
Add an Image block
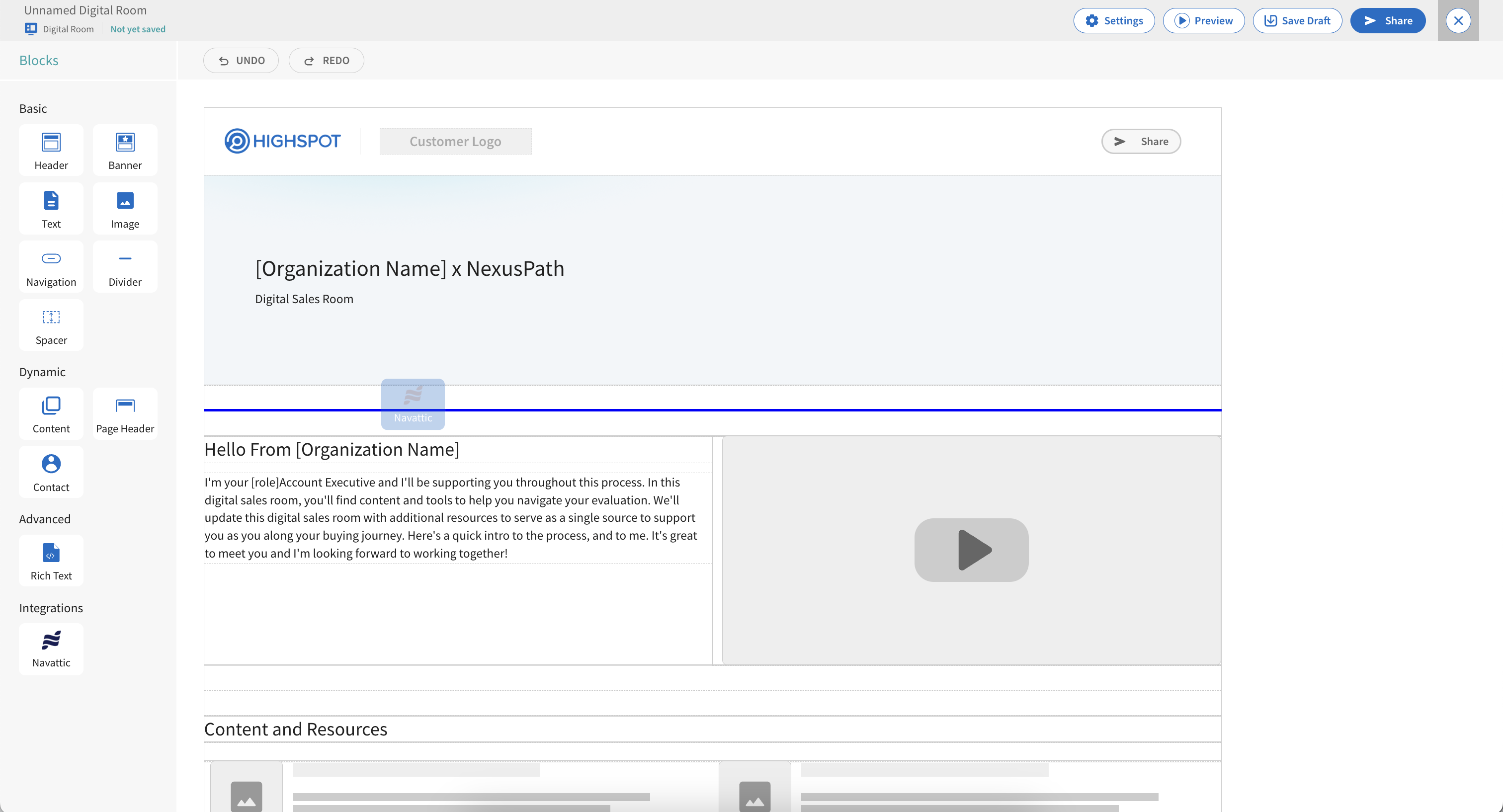tap(125, 208)
